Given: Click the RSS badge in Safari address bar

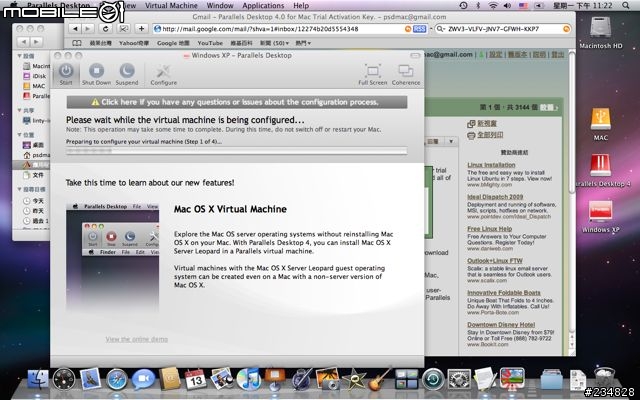Looking at the screenshot, I should 419,29.
